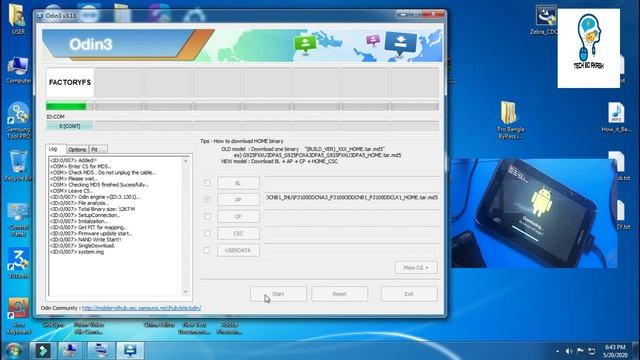Open the clock showing 6:43 PM
Image resolution: width=640 pixels, height=360 pixels.
point(615,351)
